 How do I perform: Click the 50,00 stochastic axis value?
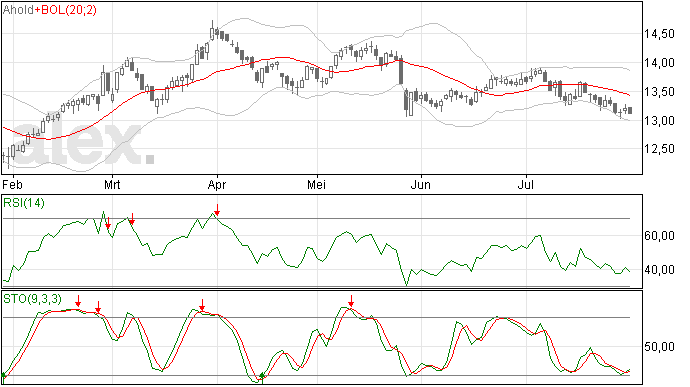659,347
